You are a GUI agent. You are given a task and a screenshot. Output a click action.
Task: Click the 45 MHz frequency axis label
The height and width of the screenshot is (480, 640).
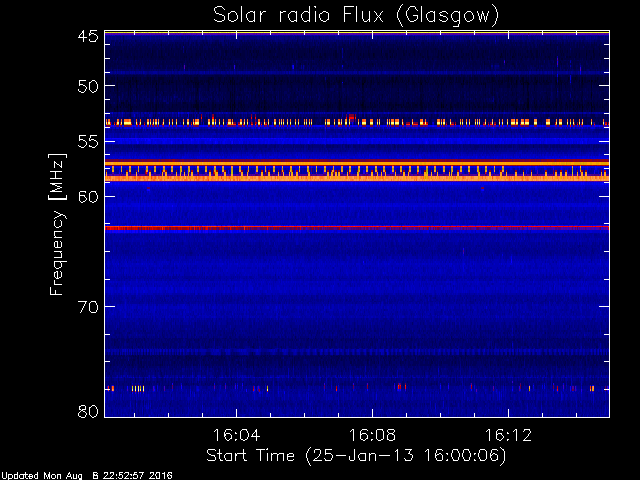[88, 36]
